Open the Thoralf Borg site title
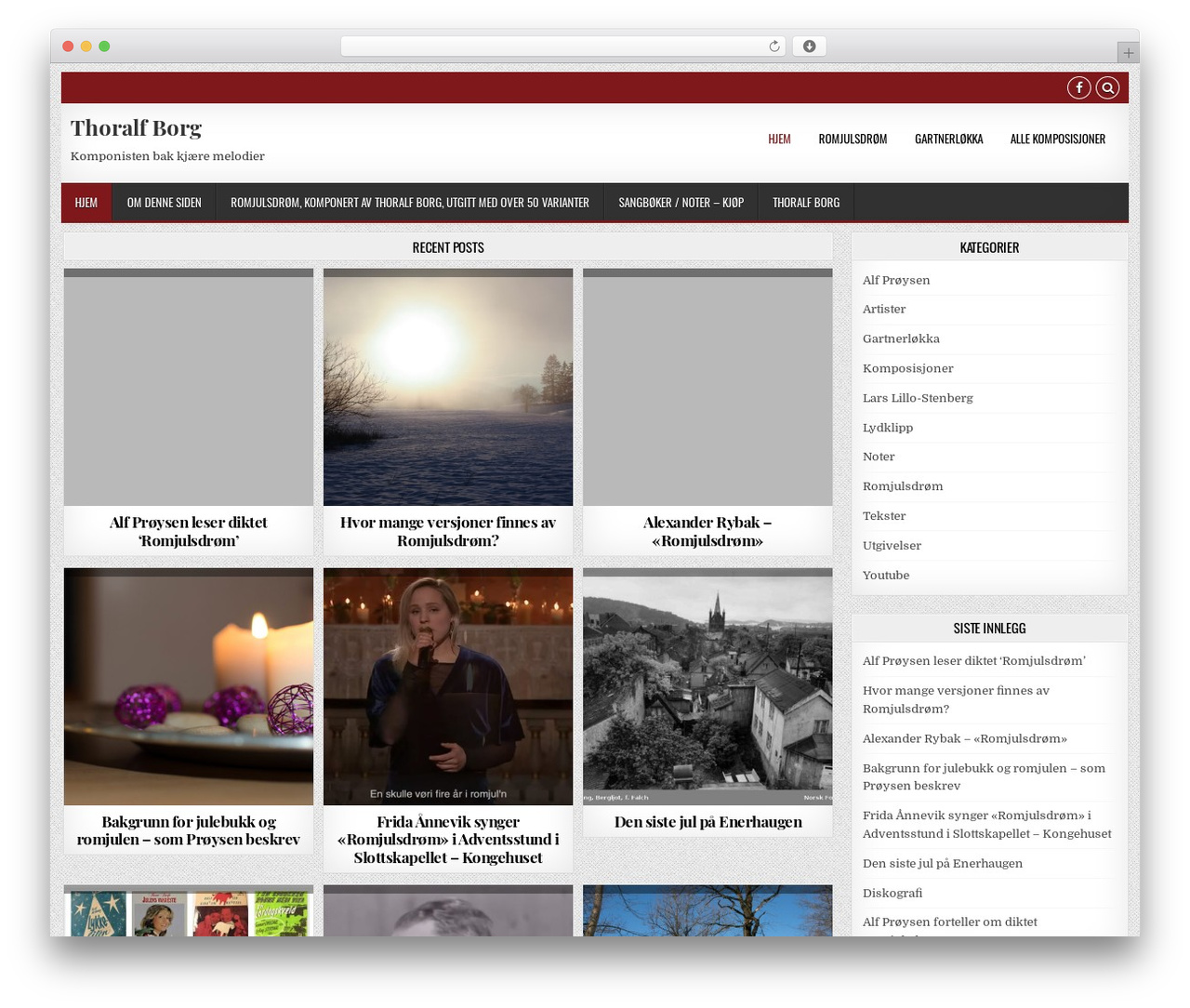The height and width of the screenshot is (1008, 1190). 136,127
